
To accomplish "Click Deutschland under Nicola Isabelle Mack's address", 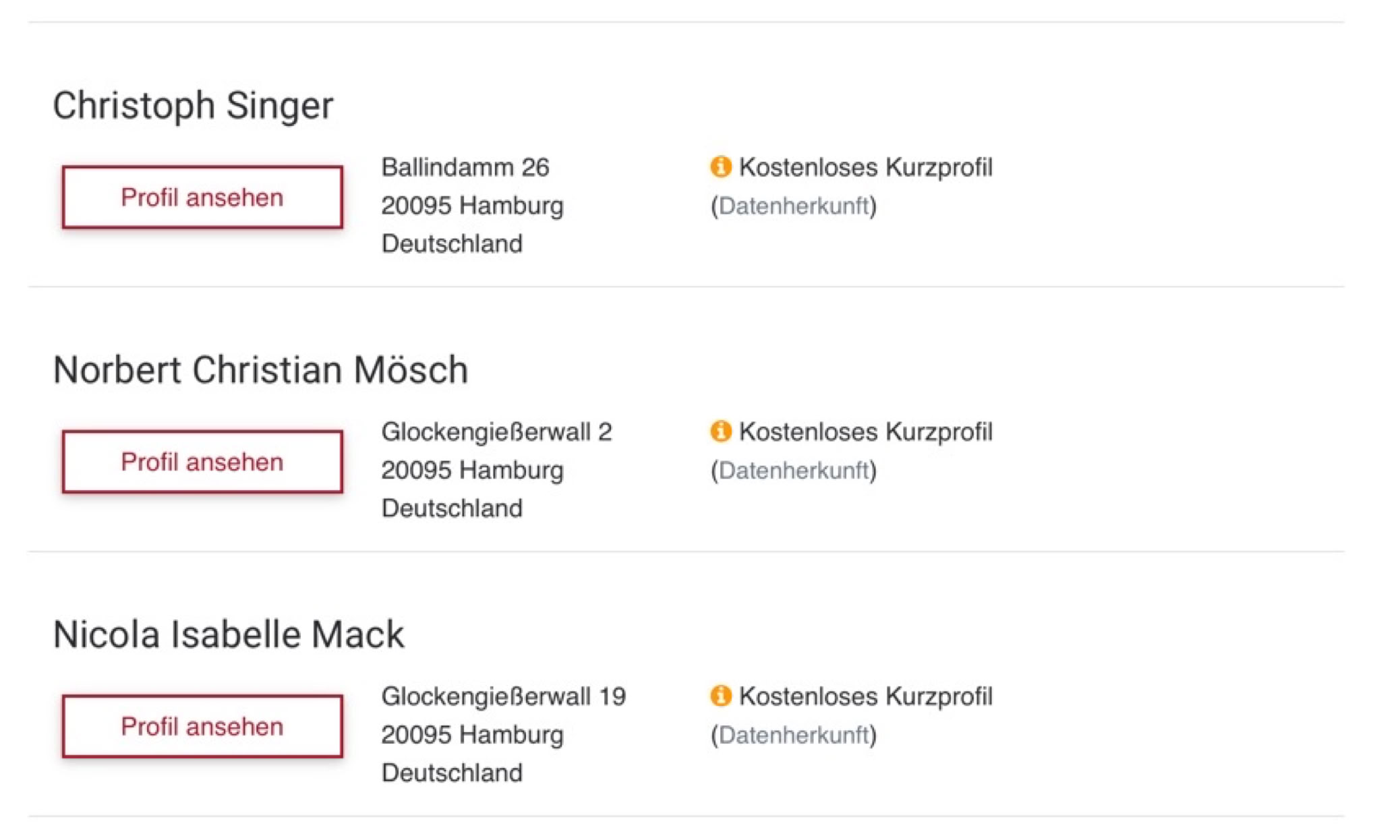I will click(x=452, y=773).
